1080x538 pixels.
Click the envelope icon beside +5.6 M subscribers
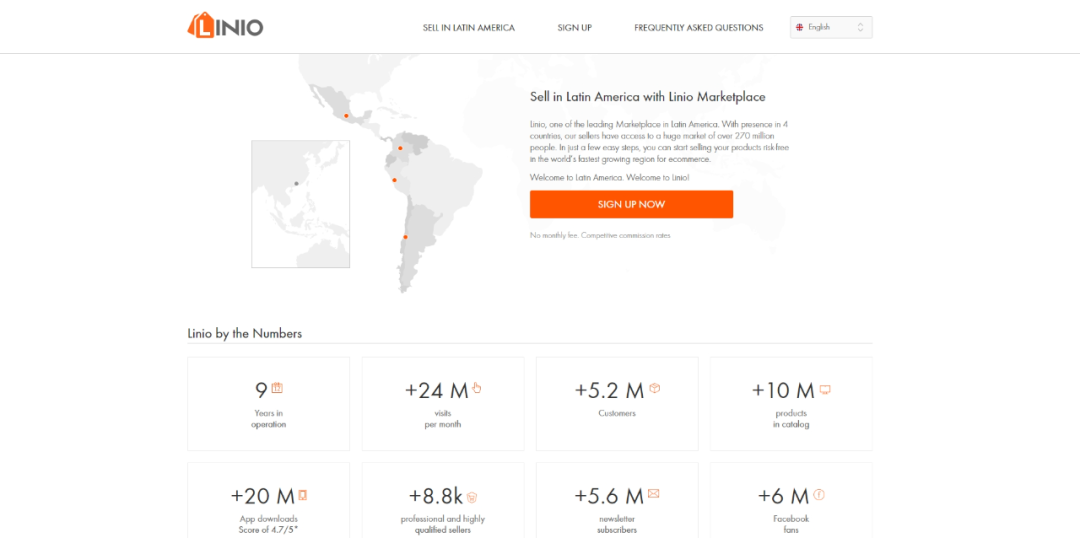click(x=653, y=494)
